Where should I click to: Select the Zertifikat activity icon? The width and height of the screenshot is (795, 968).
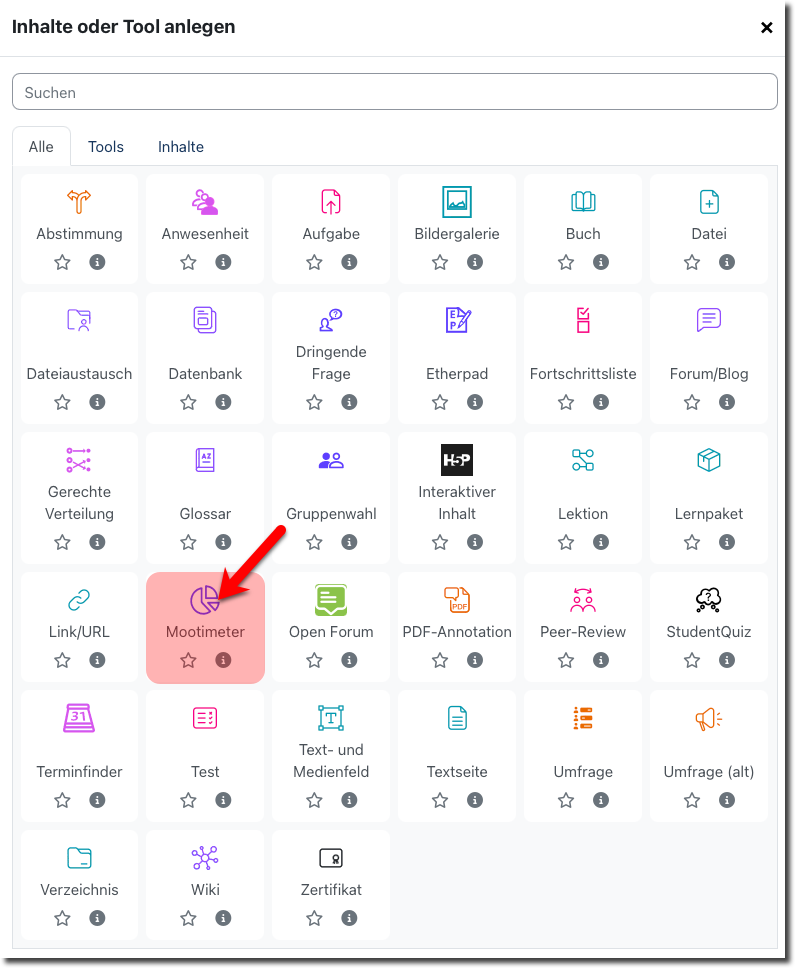click(331, 858)
